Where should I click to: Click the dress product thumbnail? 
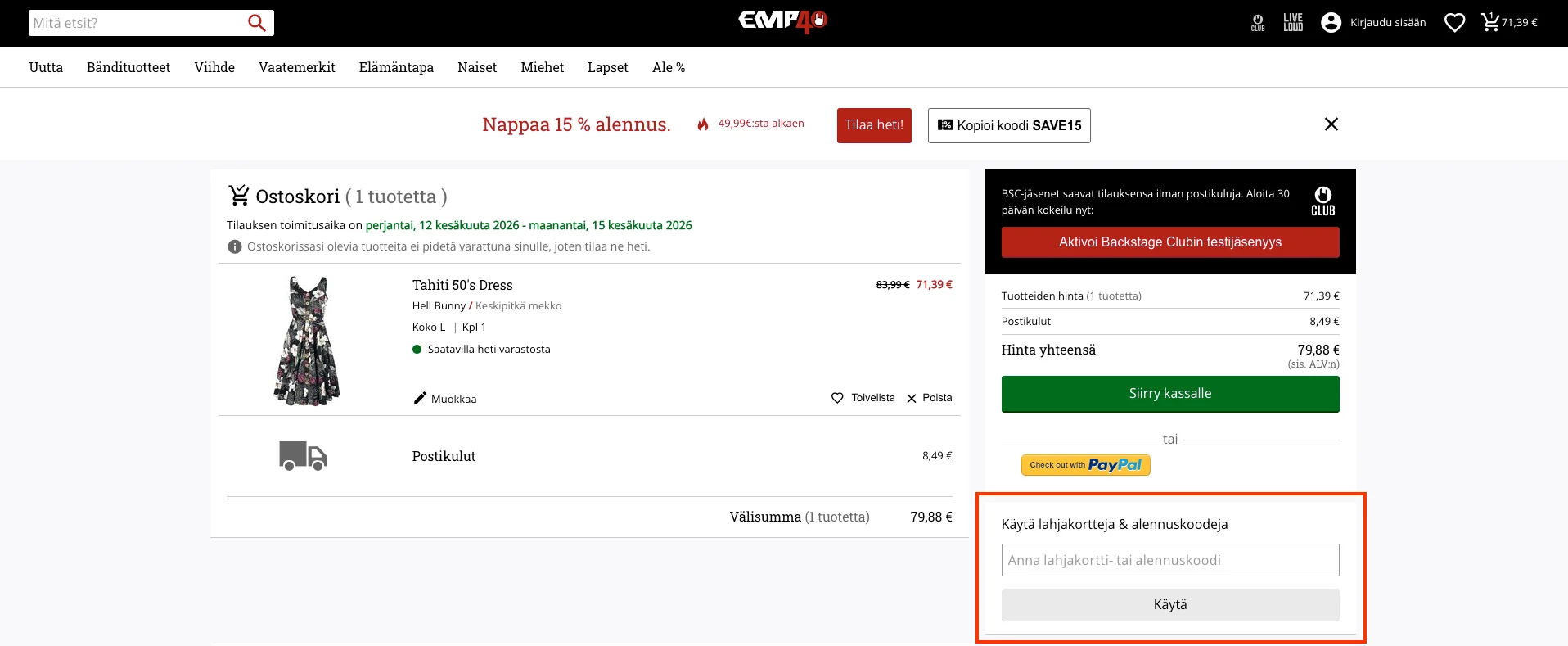[307, 341]
